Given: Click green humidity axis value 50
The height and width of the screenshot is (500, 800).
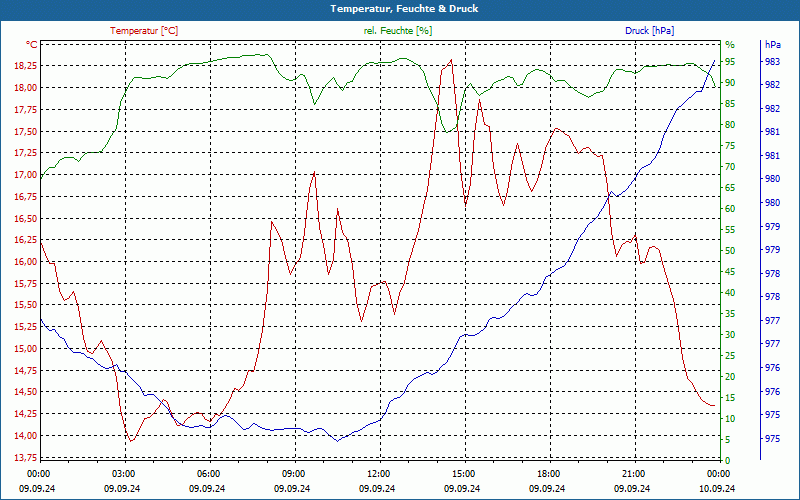Looking at the screenshot, I should pyautogui.click(x=730, y=251).
